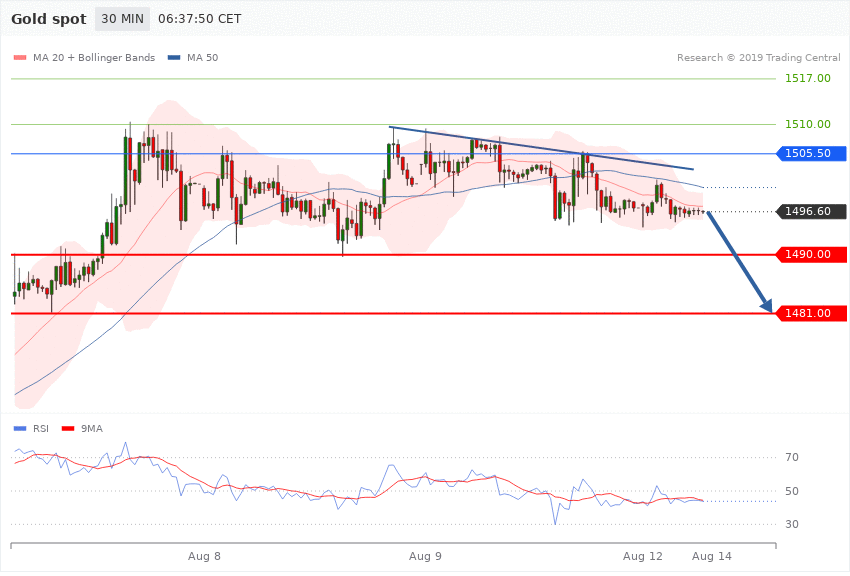The height and width of the screenshot is (576, 850).
Task: Click the Gold spot chart title
Action: (x=48, y=19)
